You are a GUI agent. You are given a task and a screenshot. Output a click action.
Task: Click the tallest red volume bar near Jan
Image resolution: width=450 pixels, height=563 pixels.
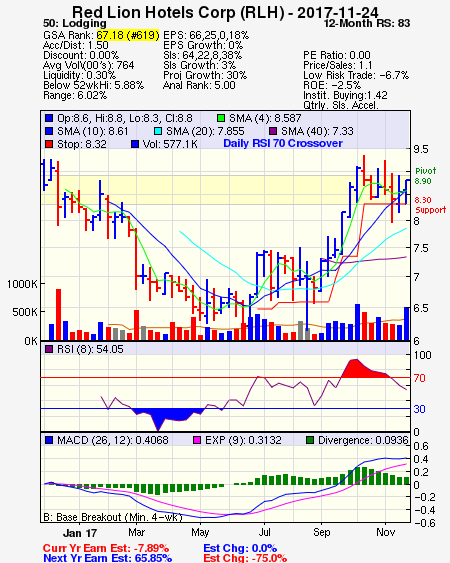[x=59, y=315]
